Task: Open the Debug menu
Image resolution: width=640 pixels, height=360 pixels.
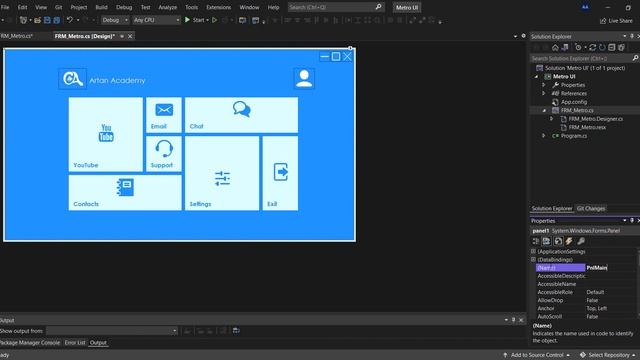Action: click(124, 7)
